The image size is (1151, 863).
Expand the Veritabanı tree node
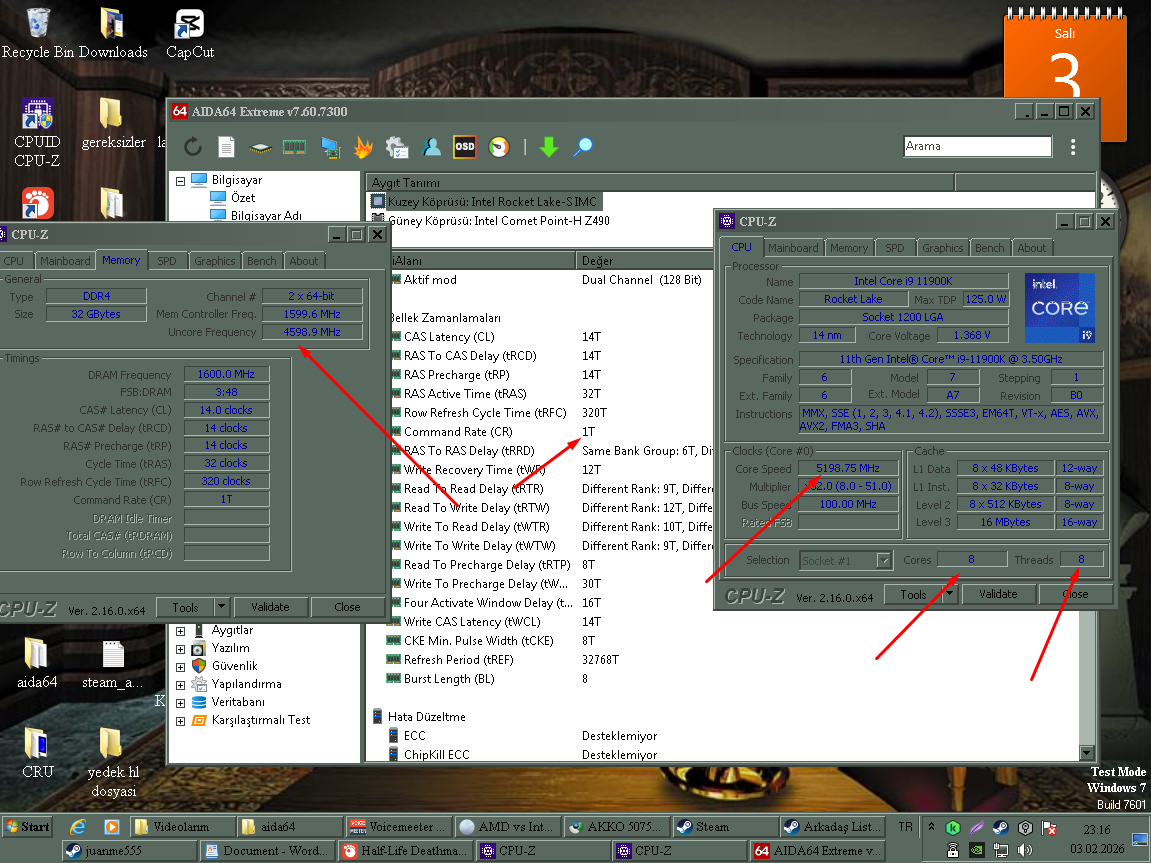[x=181, y=703]
